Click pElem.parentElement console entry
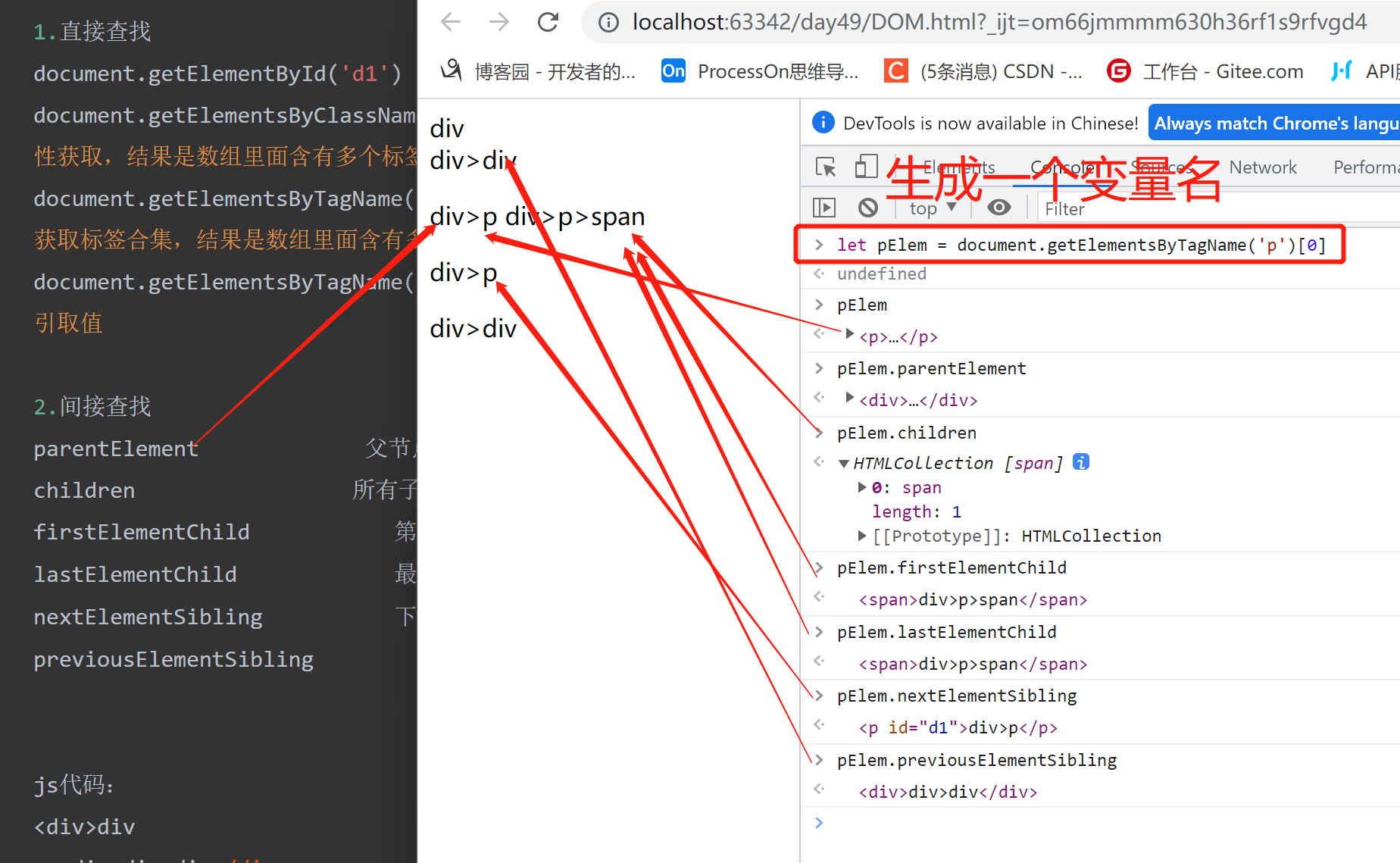 (x=932, y=368)
